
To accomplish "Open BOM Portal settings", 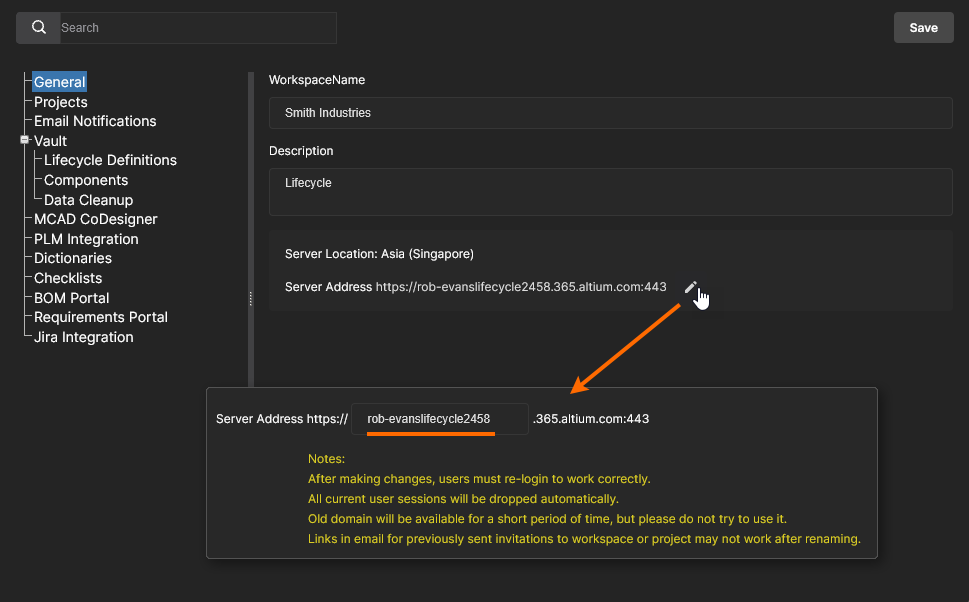I will pyautogui.click(x=72, y=298).
